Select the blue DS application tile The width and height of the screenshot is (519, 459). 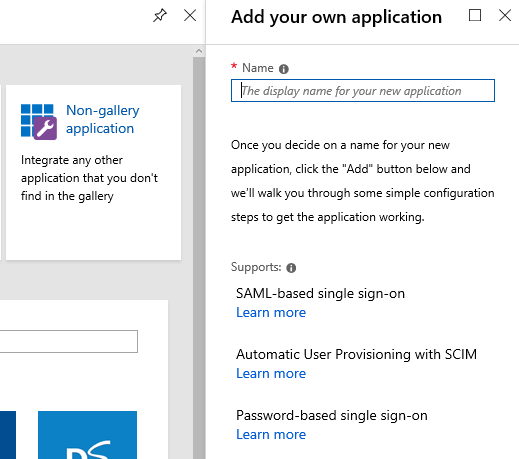87,435
